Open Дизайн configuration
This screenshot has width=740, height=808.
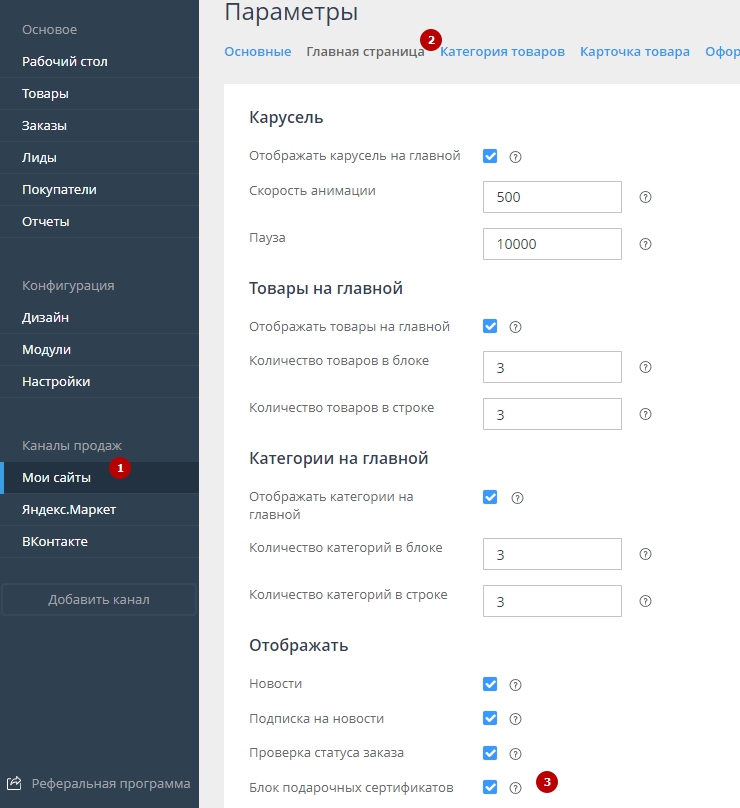[99, 317]
